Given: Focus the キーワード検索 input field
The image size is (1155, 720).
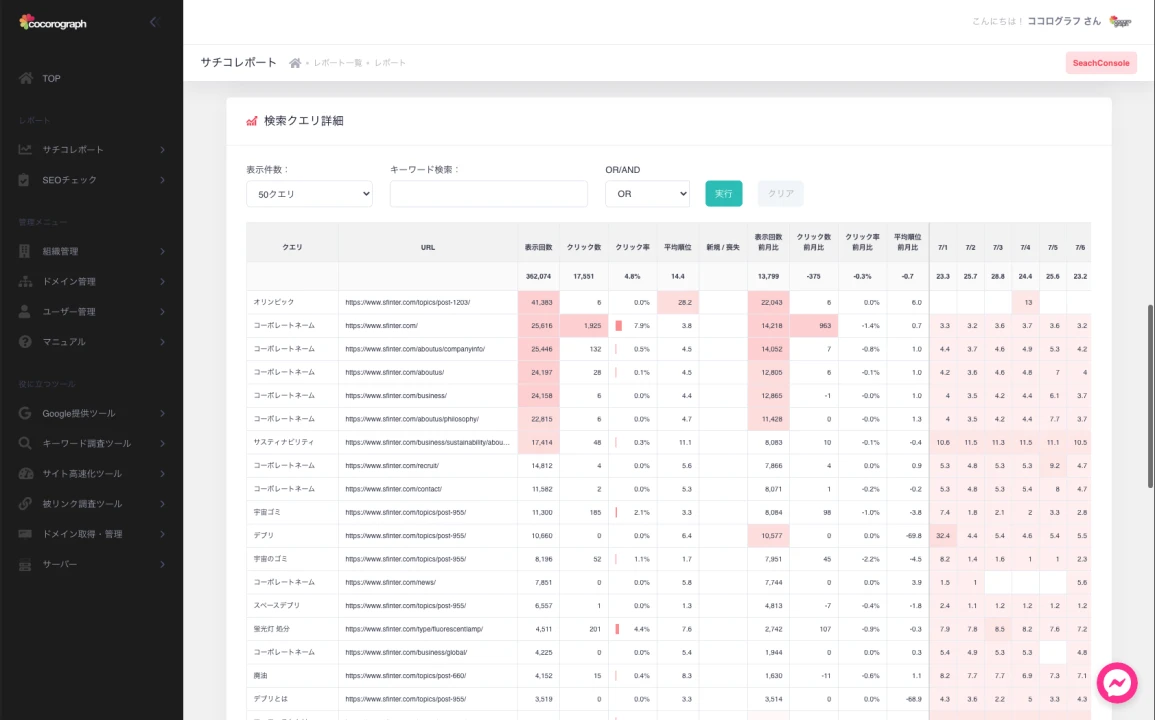Looking at the screenshot, I should point(488,194).
